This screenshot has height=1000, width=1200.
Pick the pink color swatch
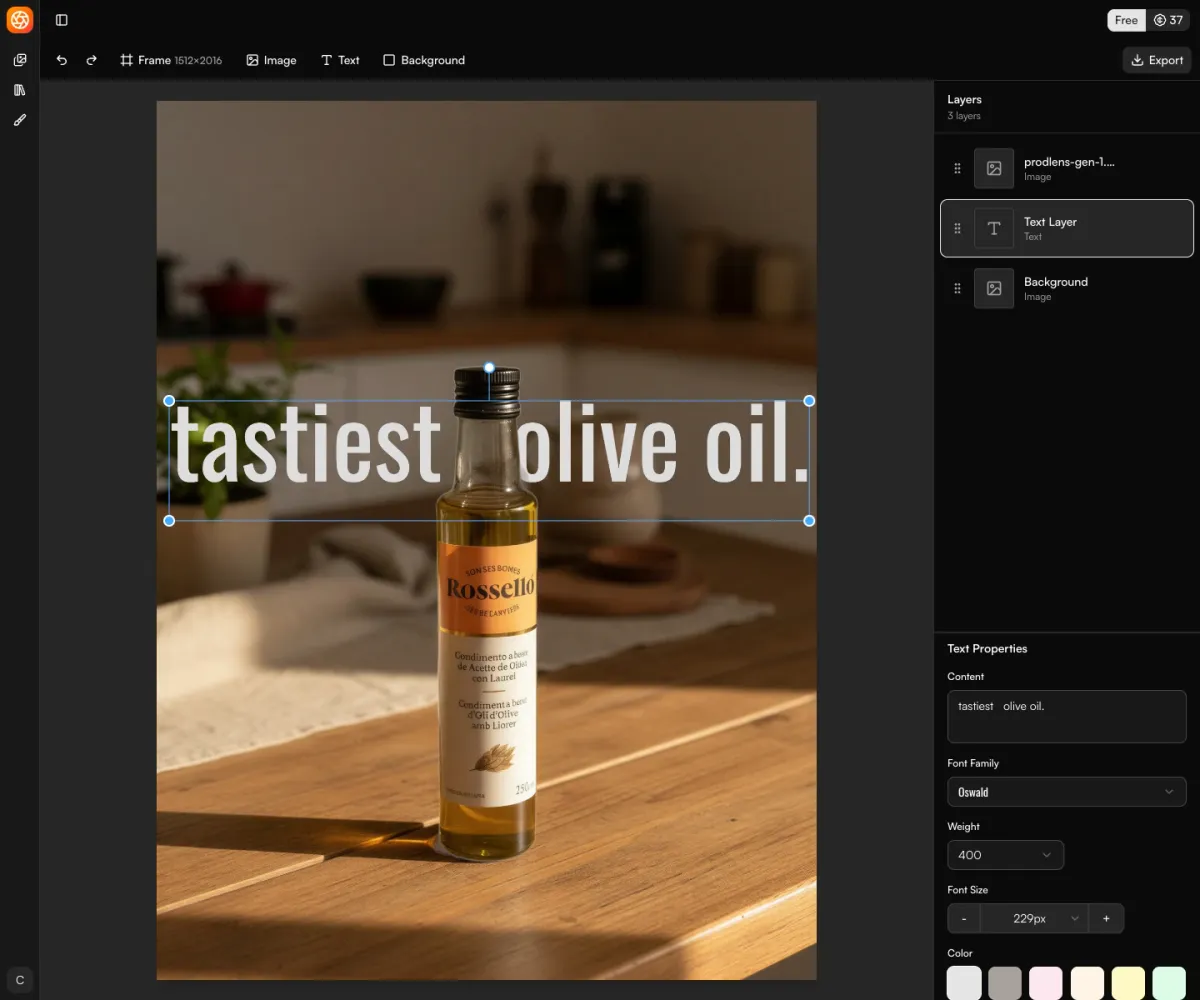click(x=1045, y=982)
